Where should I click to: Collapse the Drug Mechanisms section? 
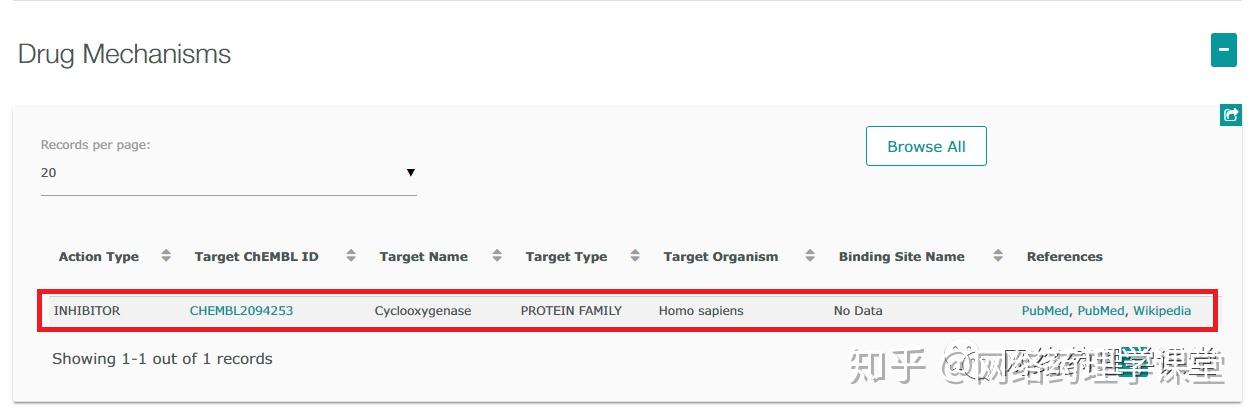pos(1223,51)
